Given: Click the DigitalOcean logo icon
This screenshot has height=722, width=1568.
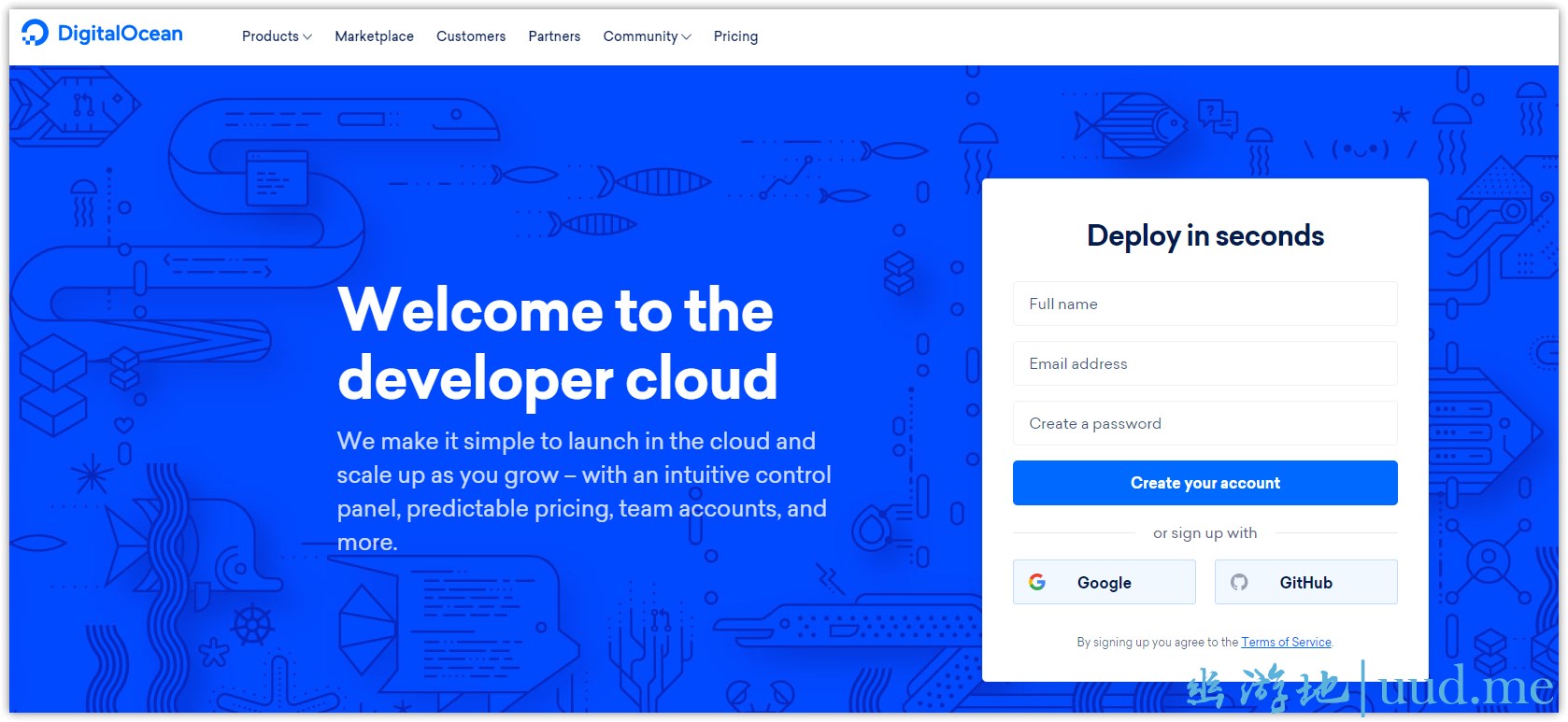Looking at the screenshot, I should click(35, 34).
